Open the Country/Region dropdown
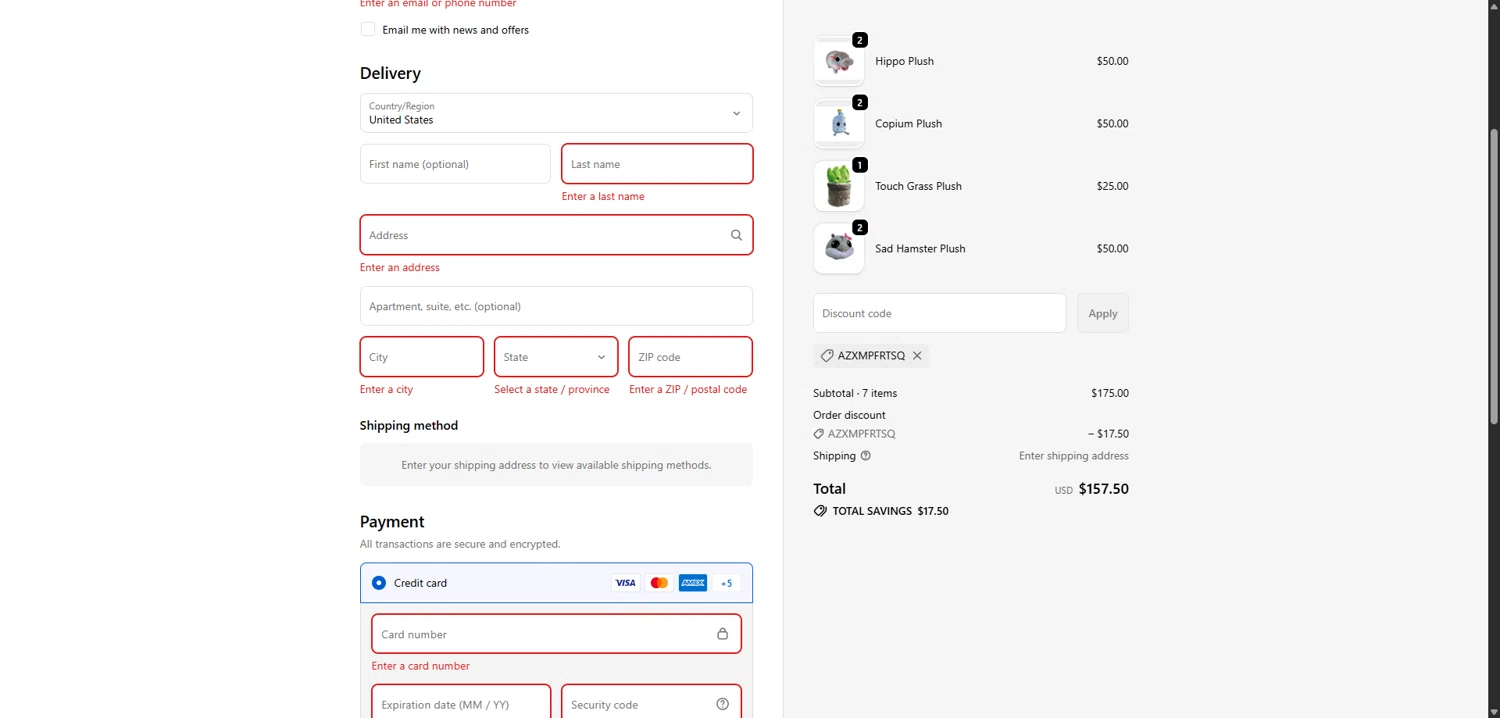 pyautogui.click(x=556, y=113)
